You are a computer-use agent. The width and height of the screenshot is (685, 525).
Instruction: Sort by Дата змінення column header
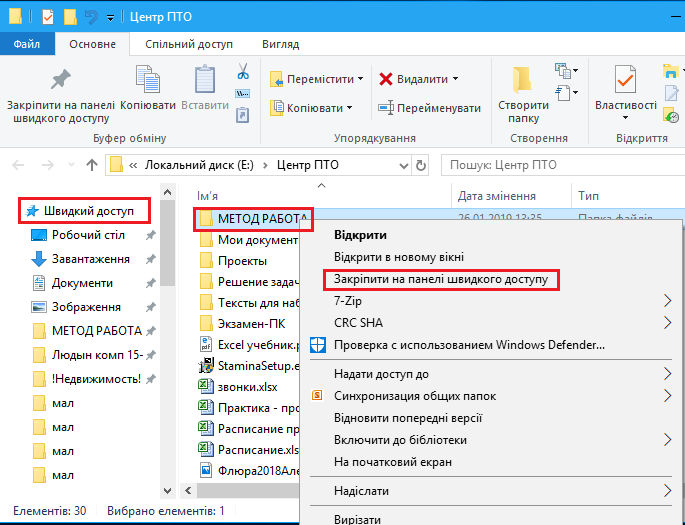(x=497, y=196)
